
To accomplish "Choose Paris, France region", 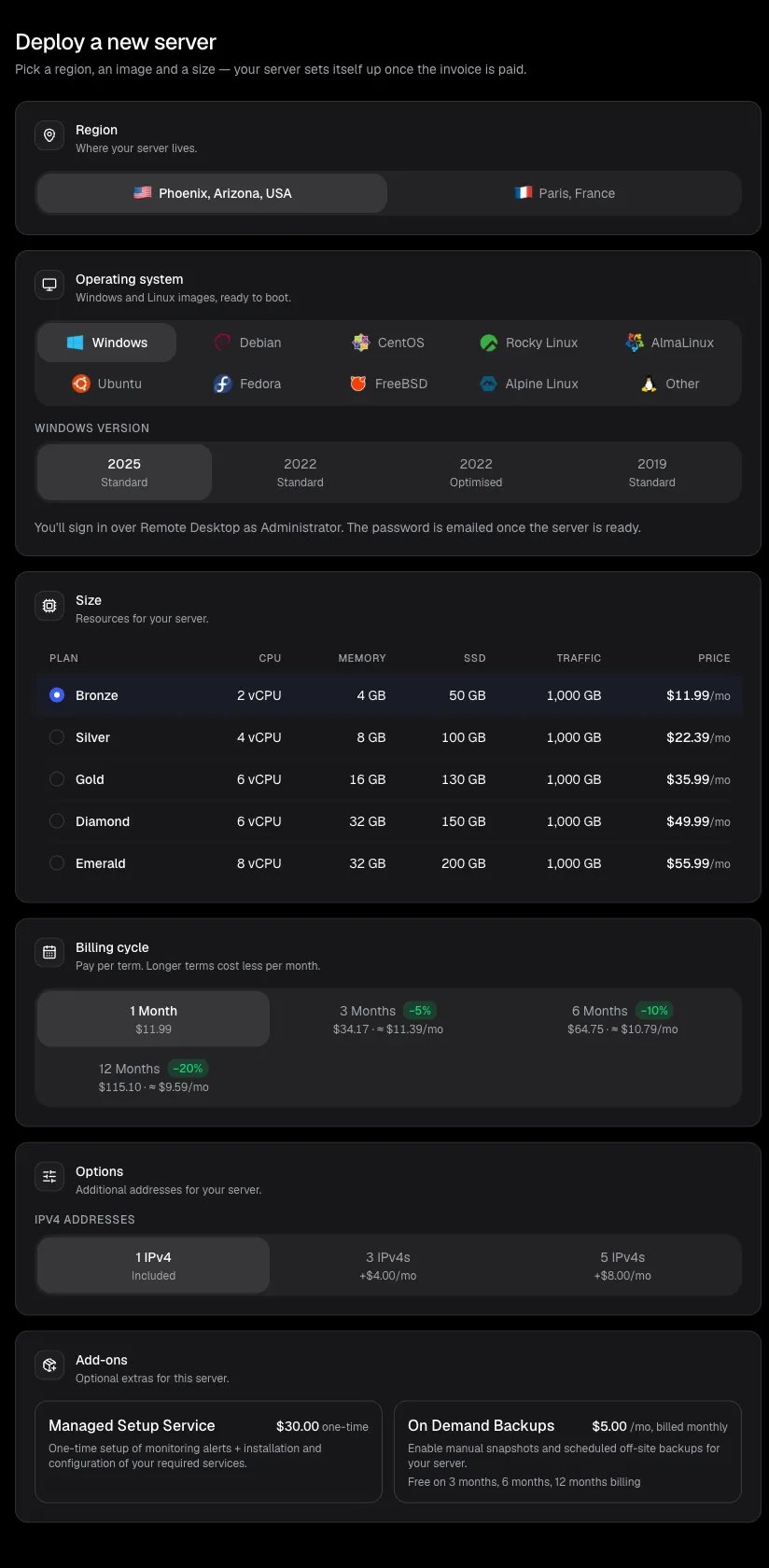I will coord(564,193).
